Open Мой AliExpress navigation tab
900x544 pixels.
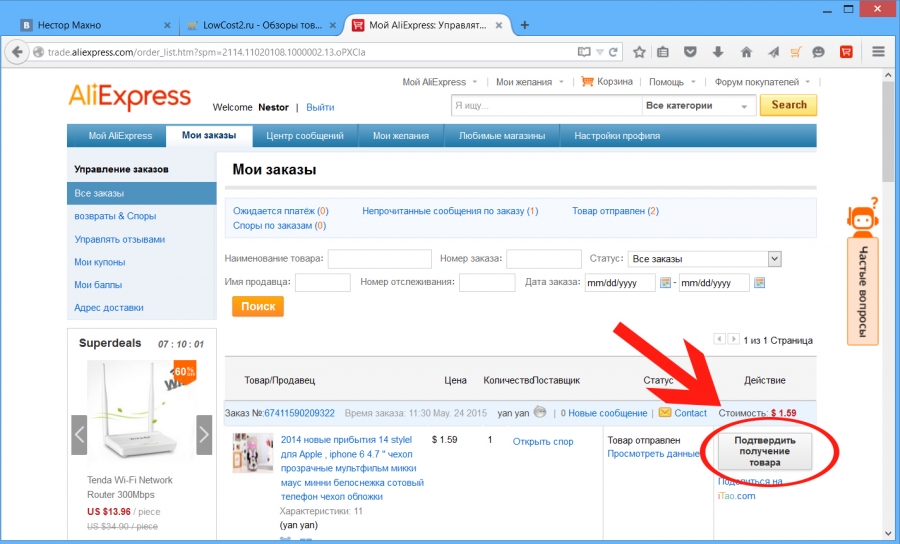(x=121, y=136)
